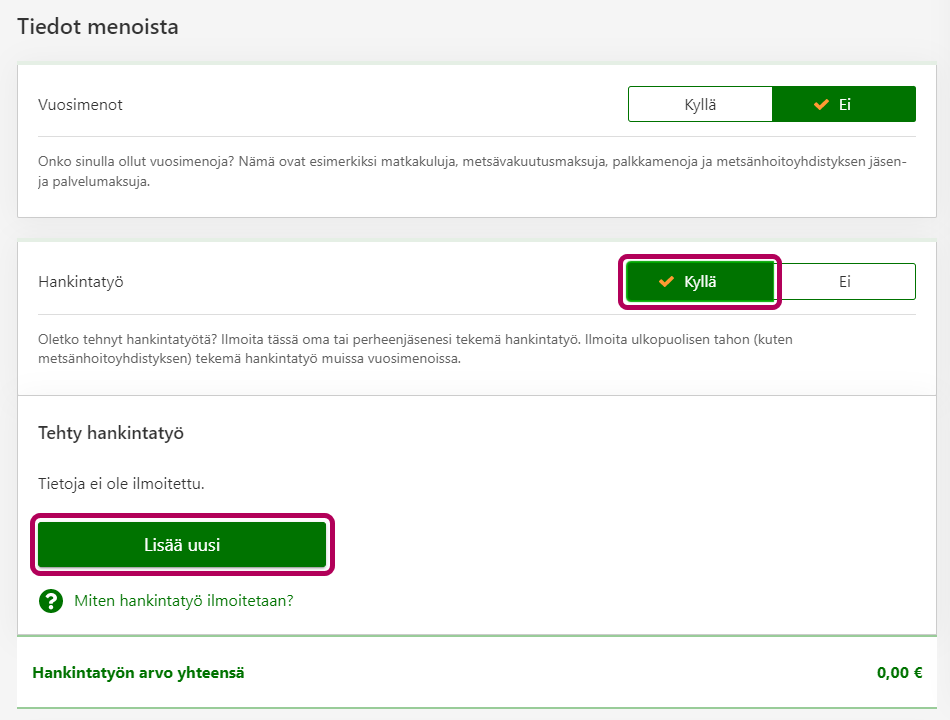This screenshot has width=950, height=720.
Task: Select Kyllä for Vuosimenot
Action: click(x=700, y=104)
